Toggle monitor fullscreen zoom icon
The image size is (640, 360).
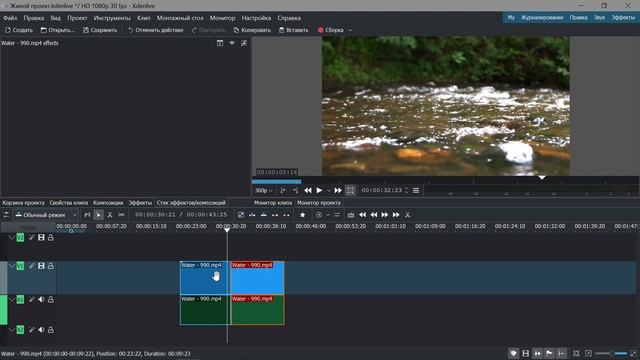pyautogui.click(x=350, y=190)
